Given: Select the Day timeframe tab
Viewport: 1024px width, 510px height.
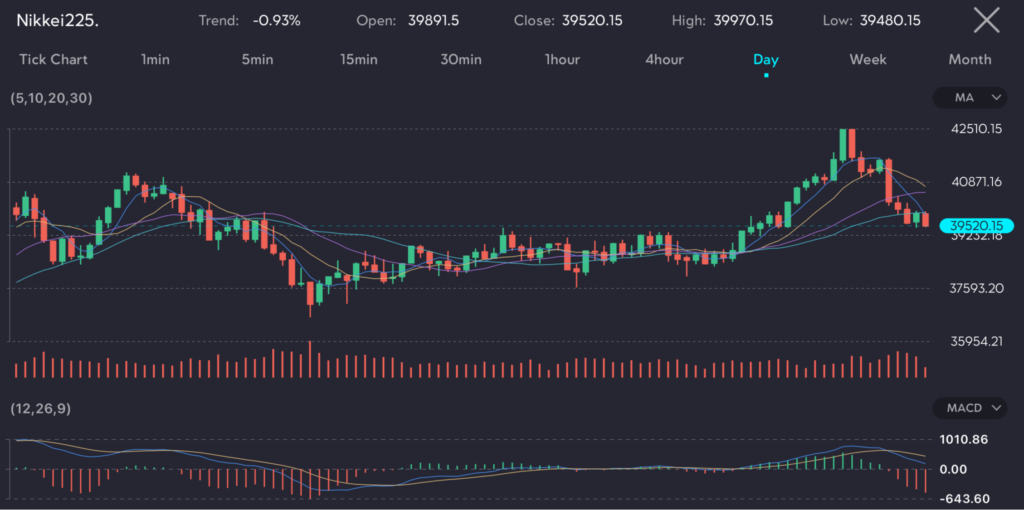Looking at the screenshot, I should point(766,60).
